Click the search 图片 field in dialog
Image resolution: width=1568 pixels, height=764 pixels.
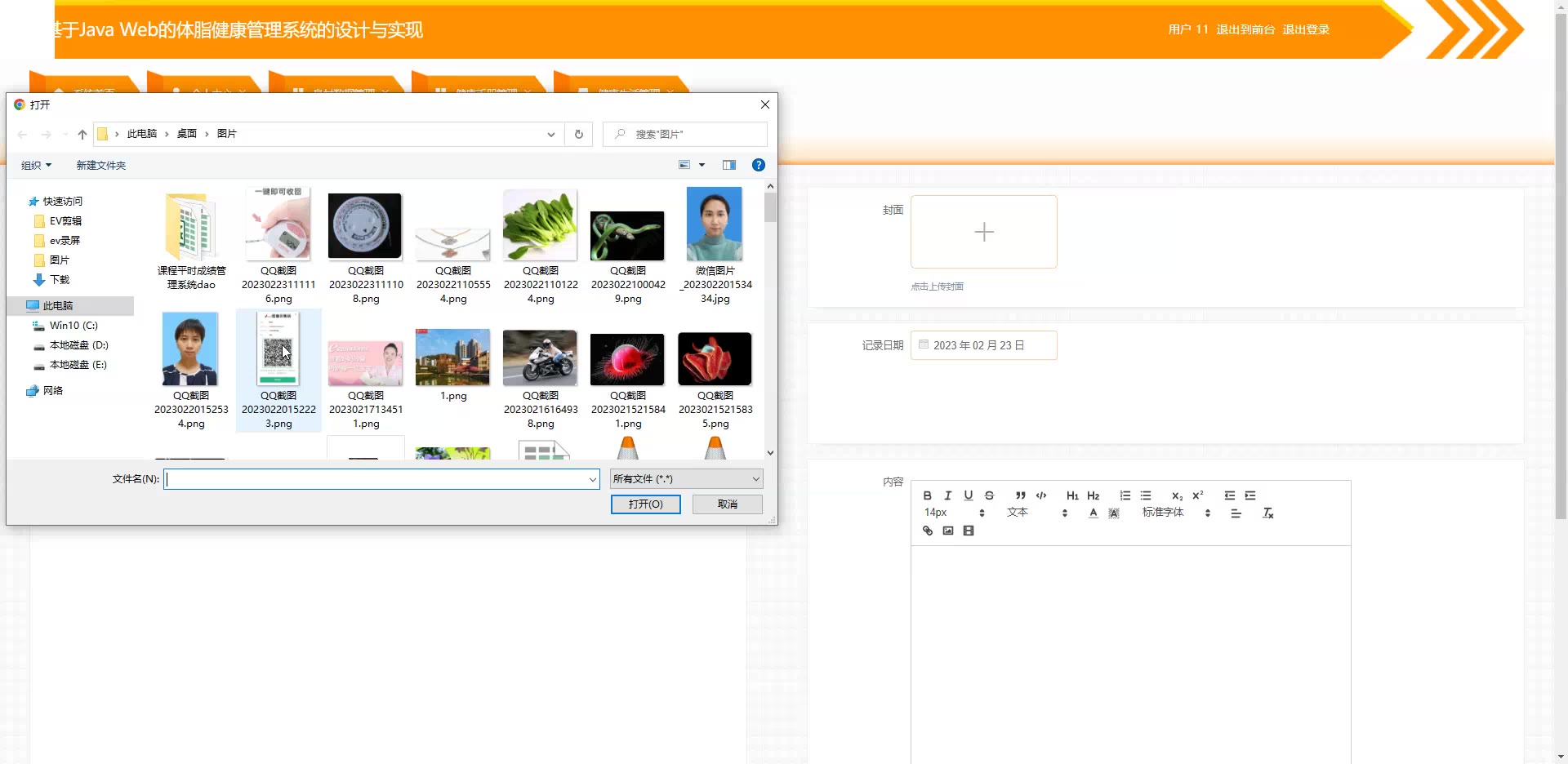click(685, 134)
